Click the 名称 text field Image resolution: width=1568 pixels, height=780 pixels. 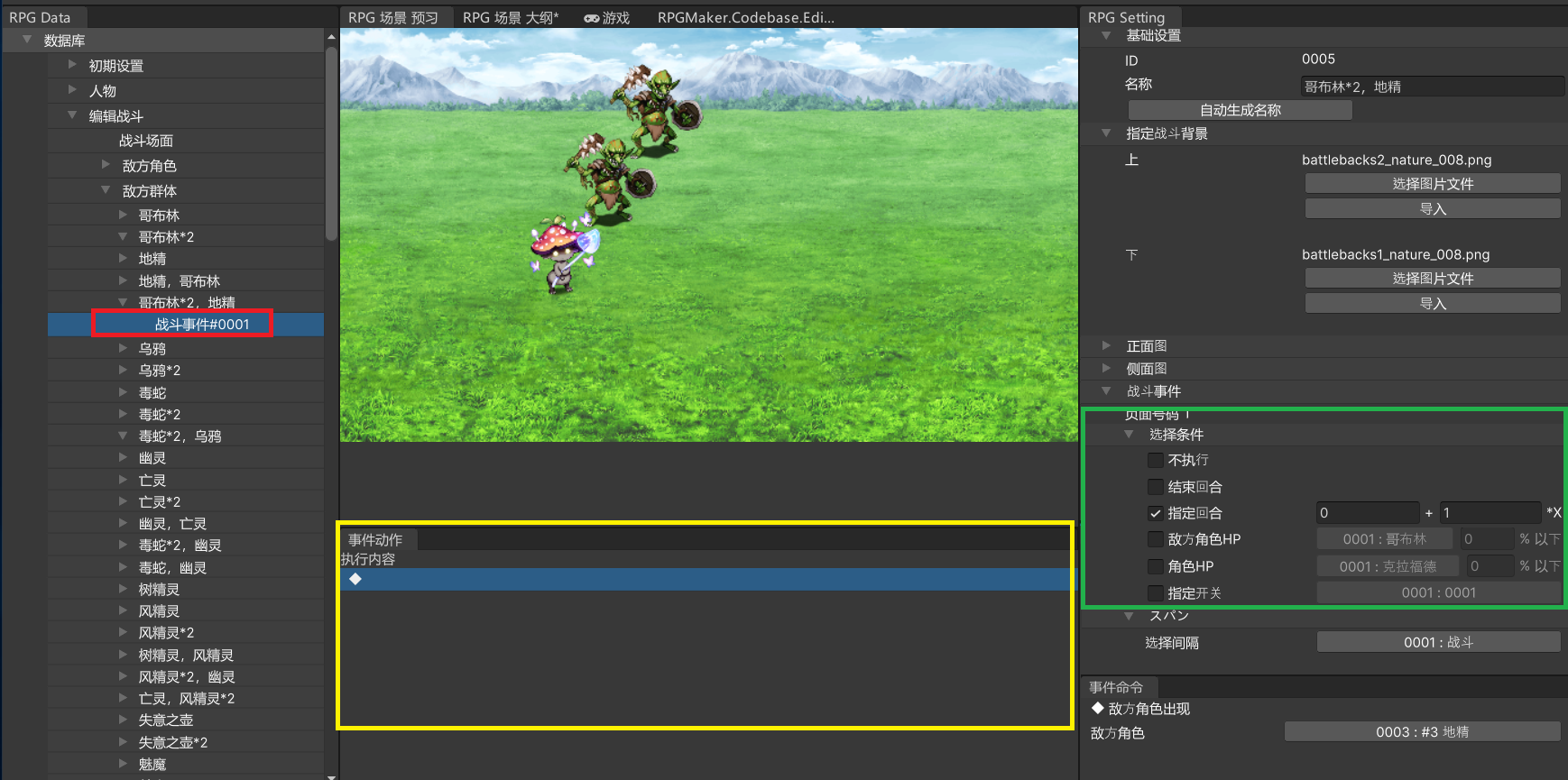click(x=1432, y=87)
